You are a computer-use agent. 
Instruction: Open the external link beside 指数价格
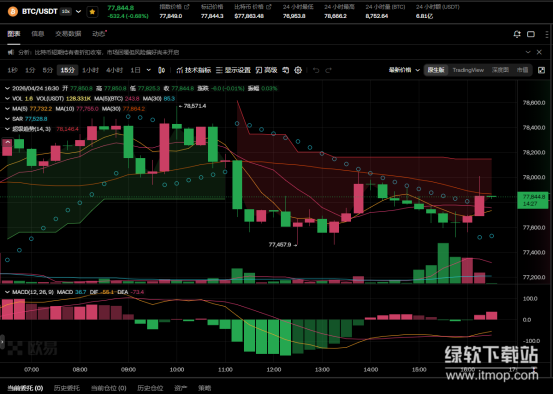click(187, 7)
